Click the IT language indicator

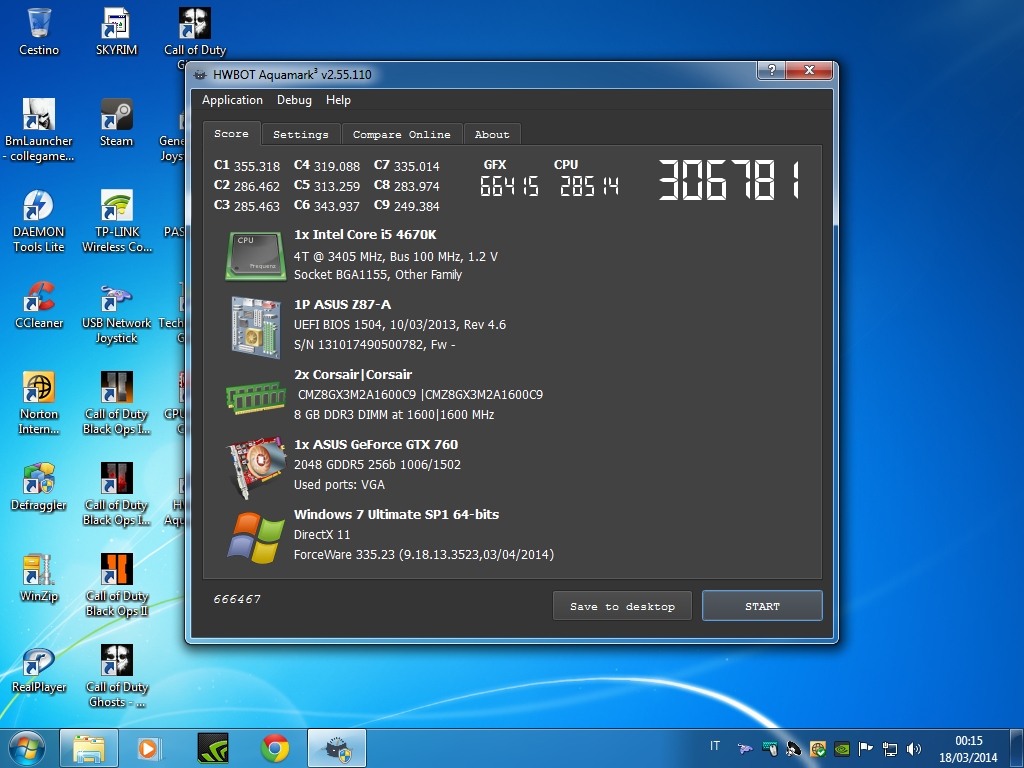715,746
